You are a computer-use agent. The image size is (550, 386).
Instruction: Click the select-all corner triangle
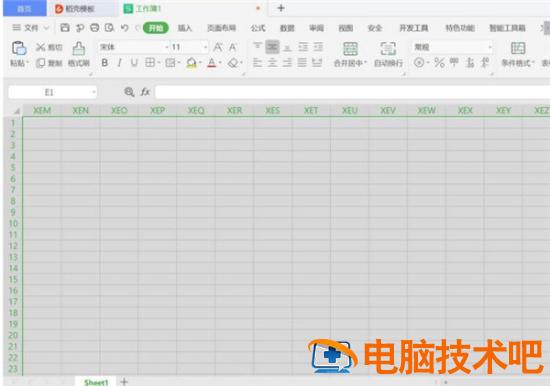pos(16,111)
